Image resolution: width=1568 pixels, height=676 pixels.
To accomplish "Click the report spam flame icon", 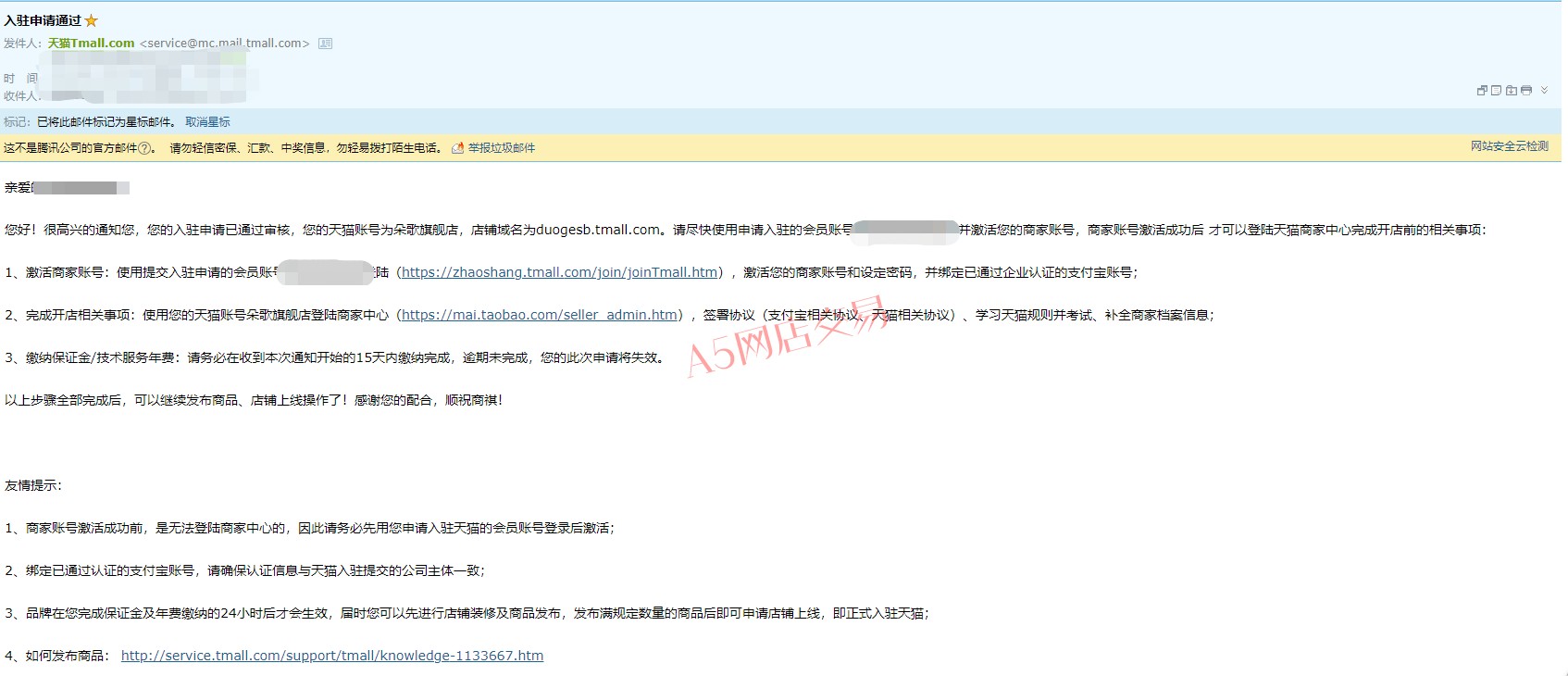I will click(457, 148).
